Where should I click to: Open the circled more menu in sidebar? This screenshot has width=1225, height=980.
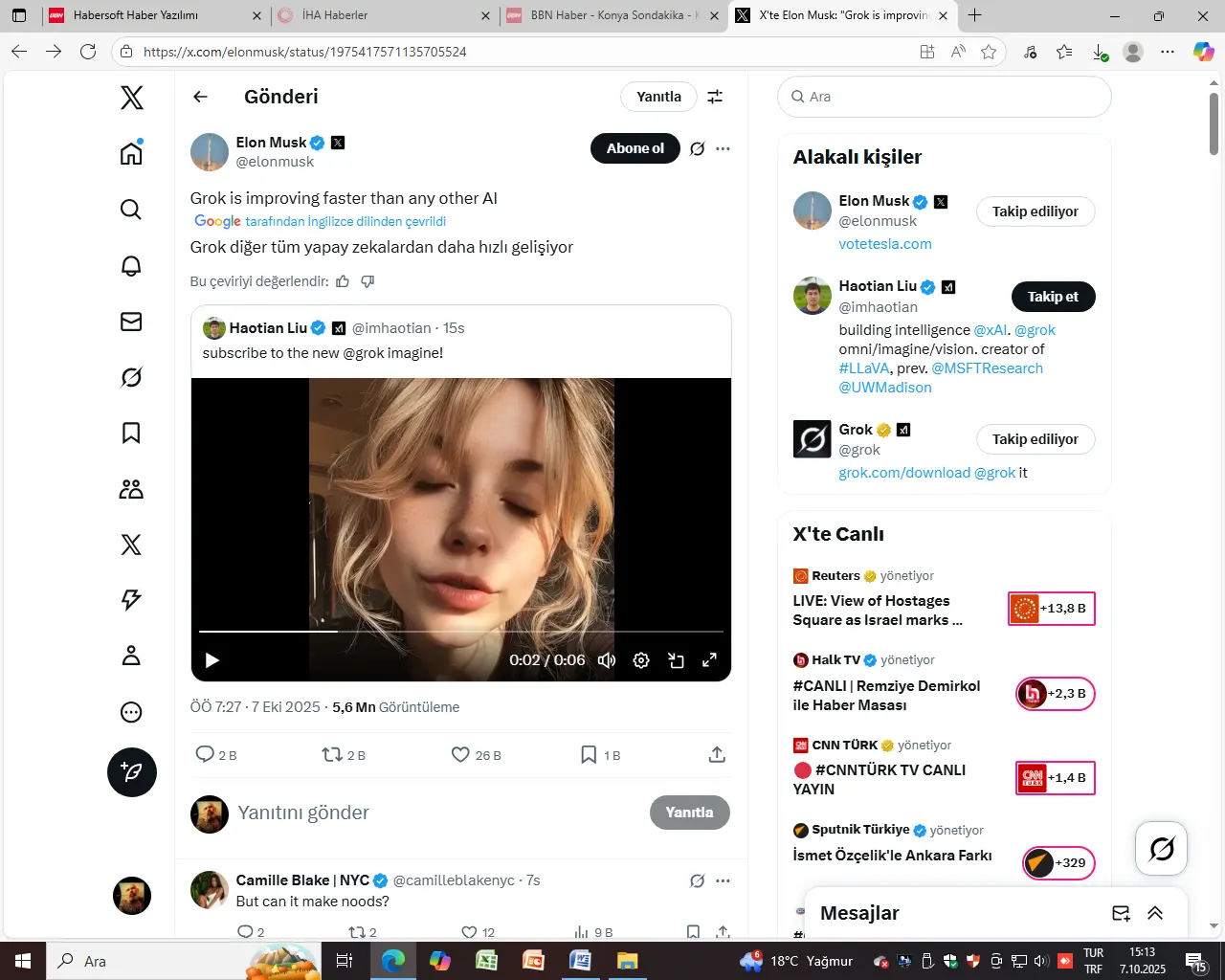[131, 712]
